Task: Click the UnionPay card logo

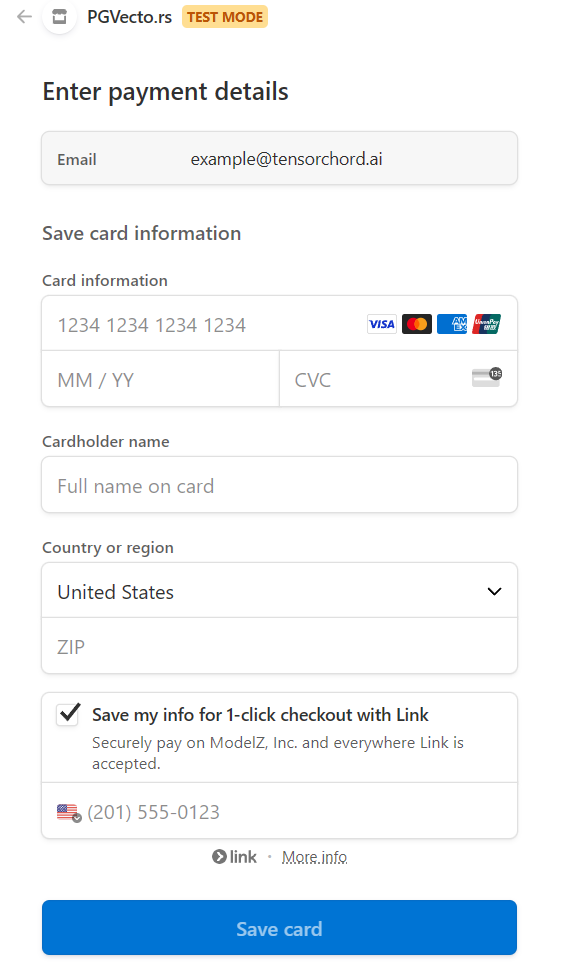Action: pyautogui.click(x=487, y=324)
